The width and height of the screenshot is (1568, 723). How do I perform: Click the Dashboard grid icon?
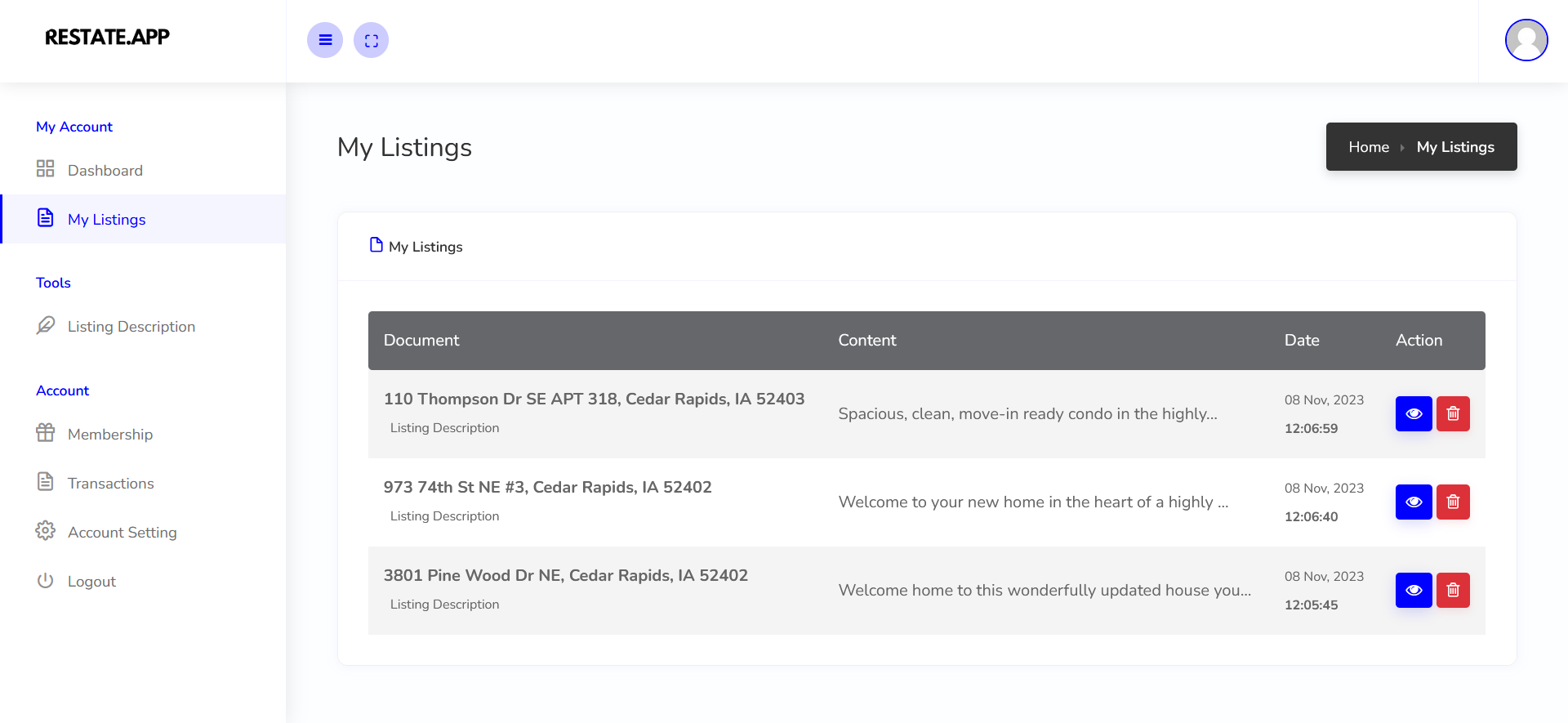(46, 169)
